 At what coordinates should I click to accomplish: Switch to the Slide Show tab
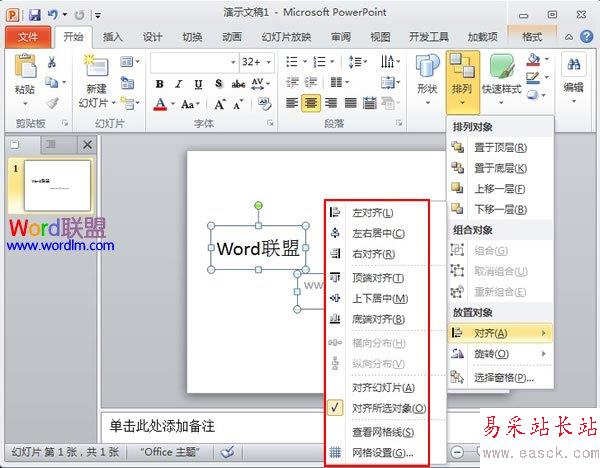(286, 37)
